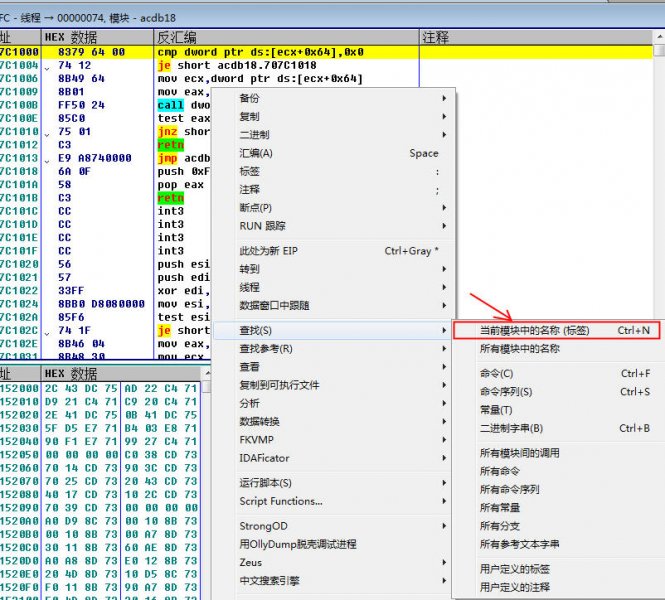Select 所有分支 in the submenu
665x600 pixels.
(x=557, y=526)
